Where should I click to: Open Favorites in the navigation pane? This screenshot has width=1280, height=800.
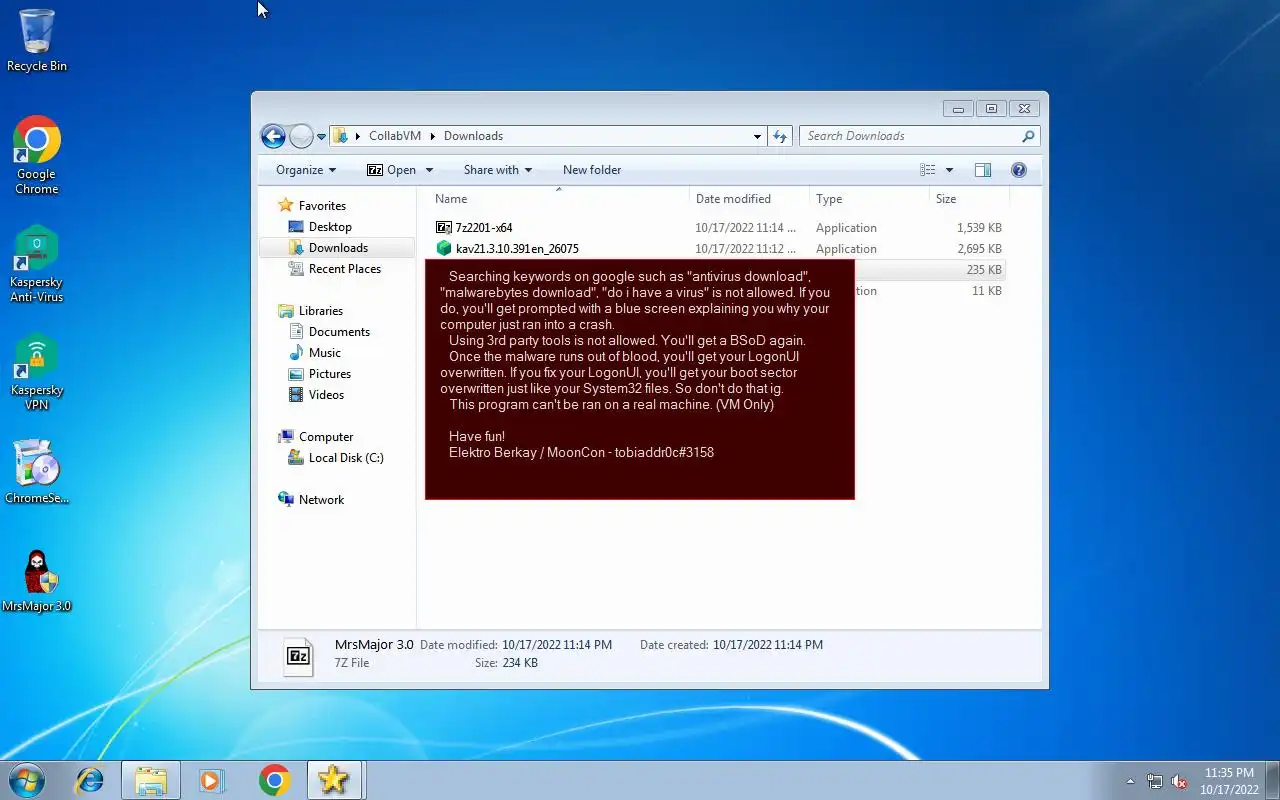322,206
